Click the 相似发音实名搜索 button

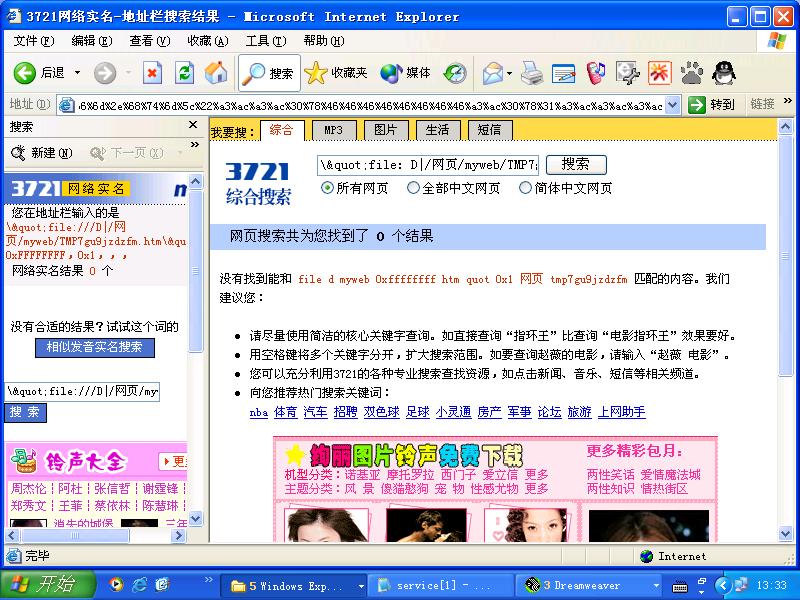(x=95, y=347)
